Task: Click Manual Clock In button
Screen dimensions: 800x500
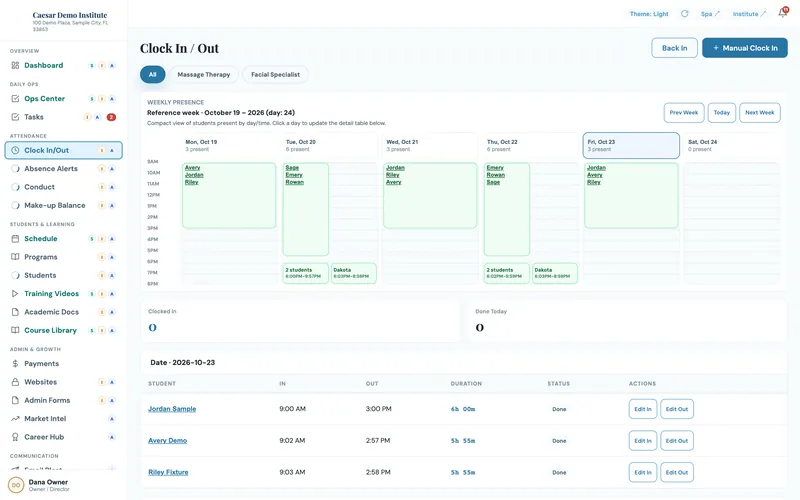Action: coord(745,48)
